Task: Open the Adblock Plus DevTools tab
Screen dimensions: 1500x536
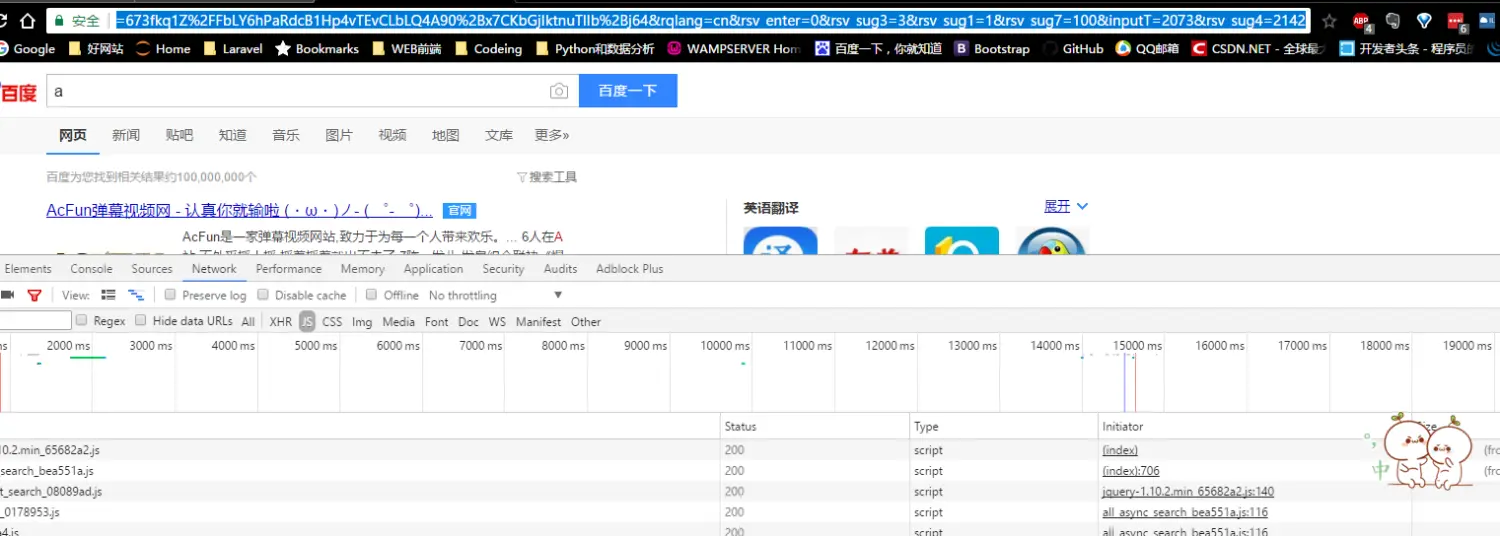Action: (x=630, y=269)
